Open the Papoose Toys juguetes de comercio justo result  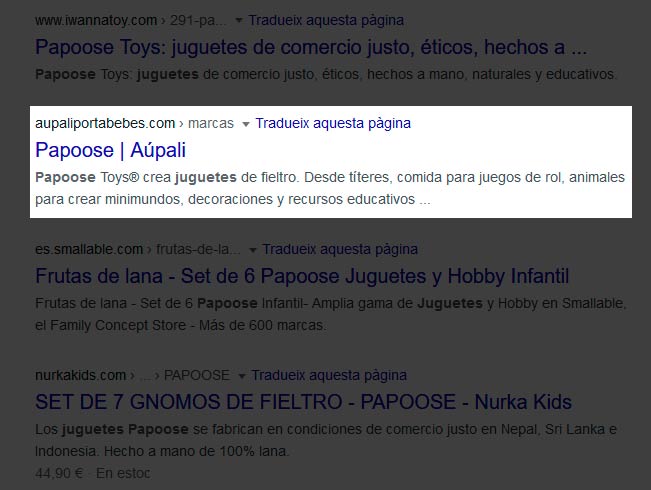311,47
